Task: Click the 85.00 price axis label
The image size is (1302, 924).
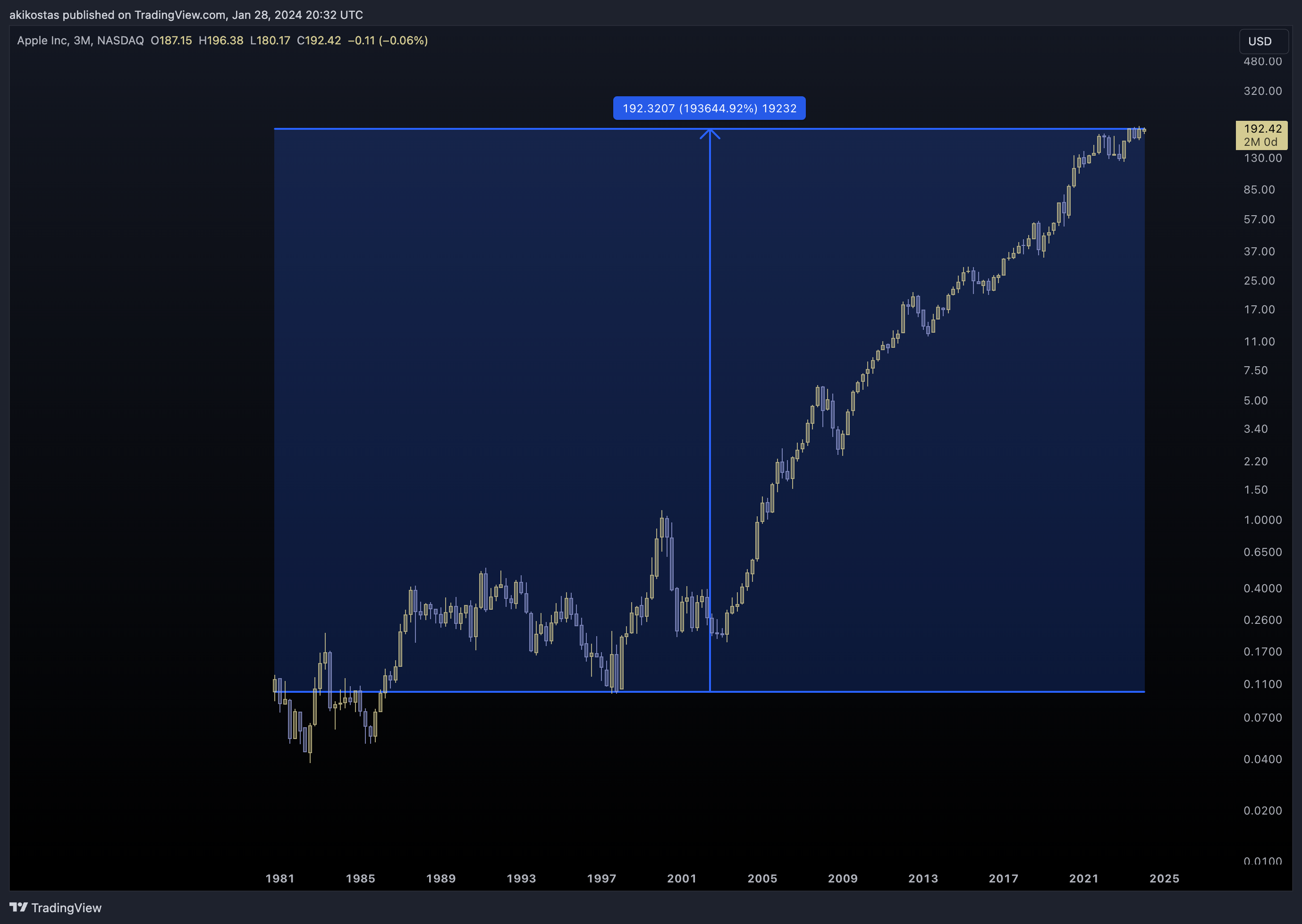Action: point(1260,189)
